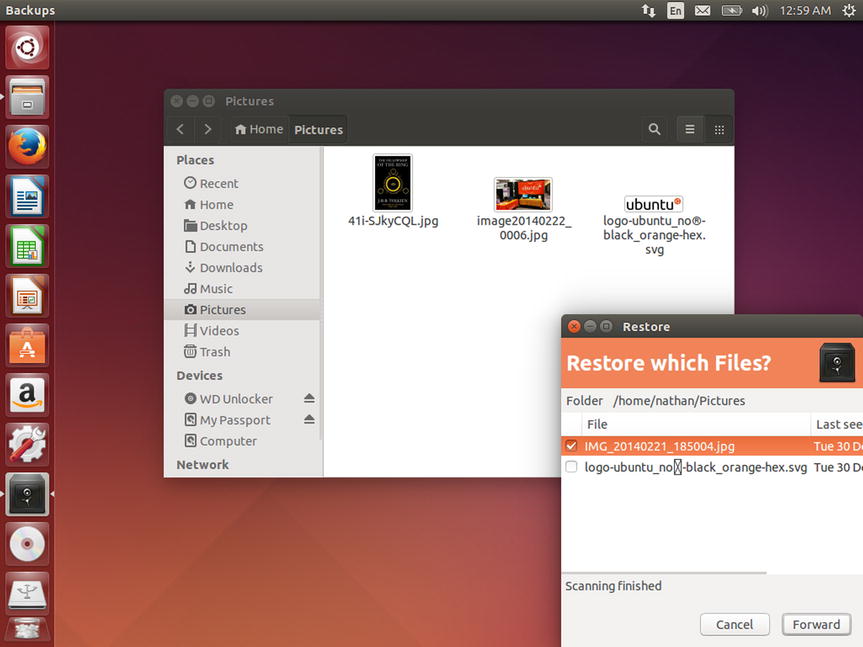
Task: Open the Backups safe icon in launcher
Action: coord(27,494)
